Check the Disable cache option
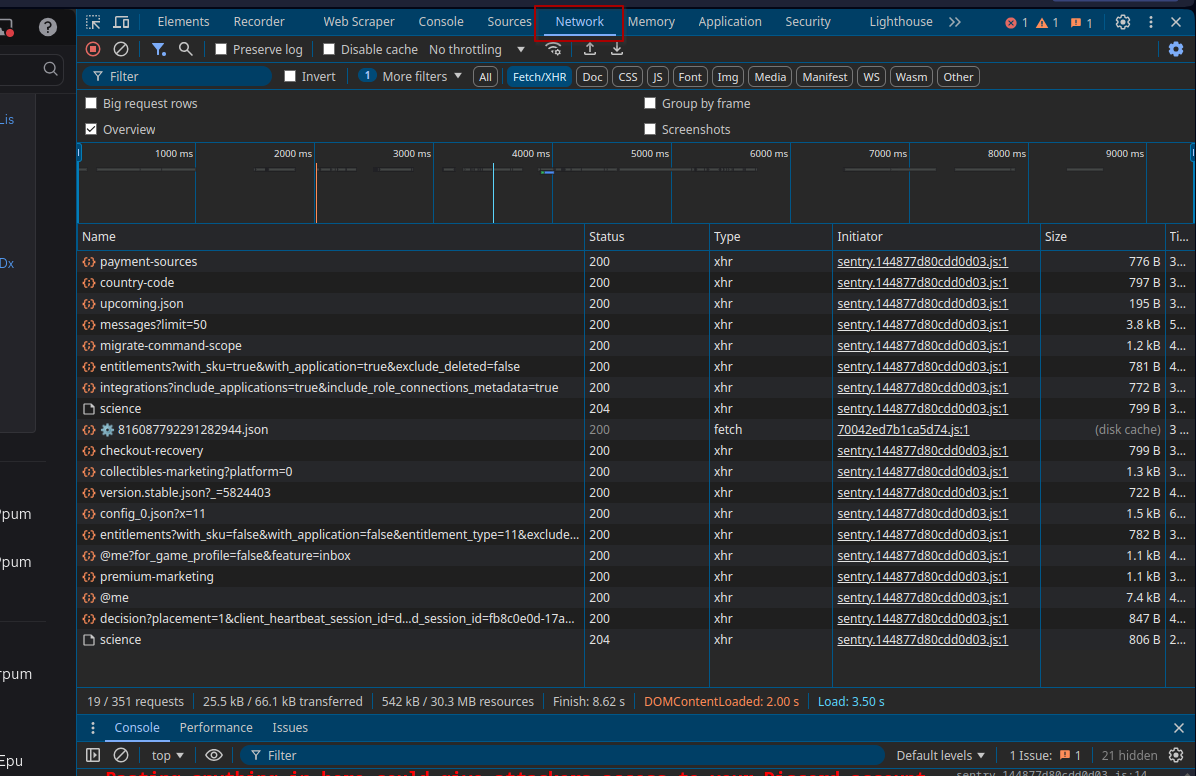This screenshot has height=776, width=1196. (329, 50)
